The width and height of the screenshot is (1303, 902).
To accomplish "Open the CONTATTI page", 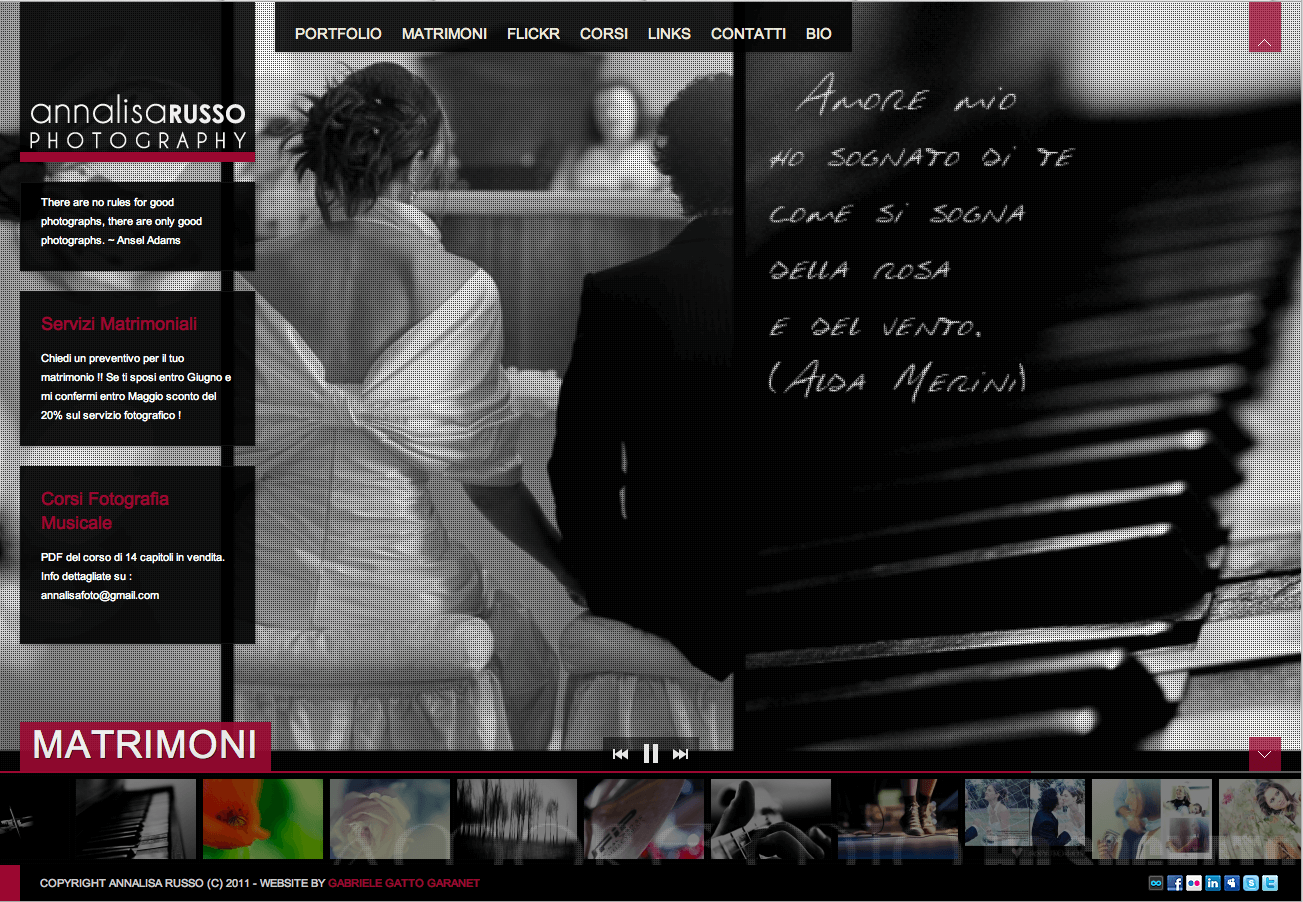I will pyautogui.click(x=748, y=34).
